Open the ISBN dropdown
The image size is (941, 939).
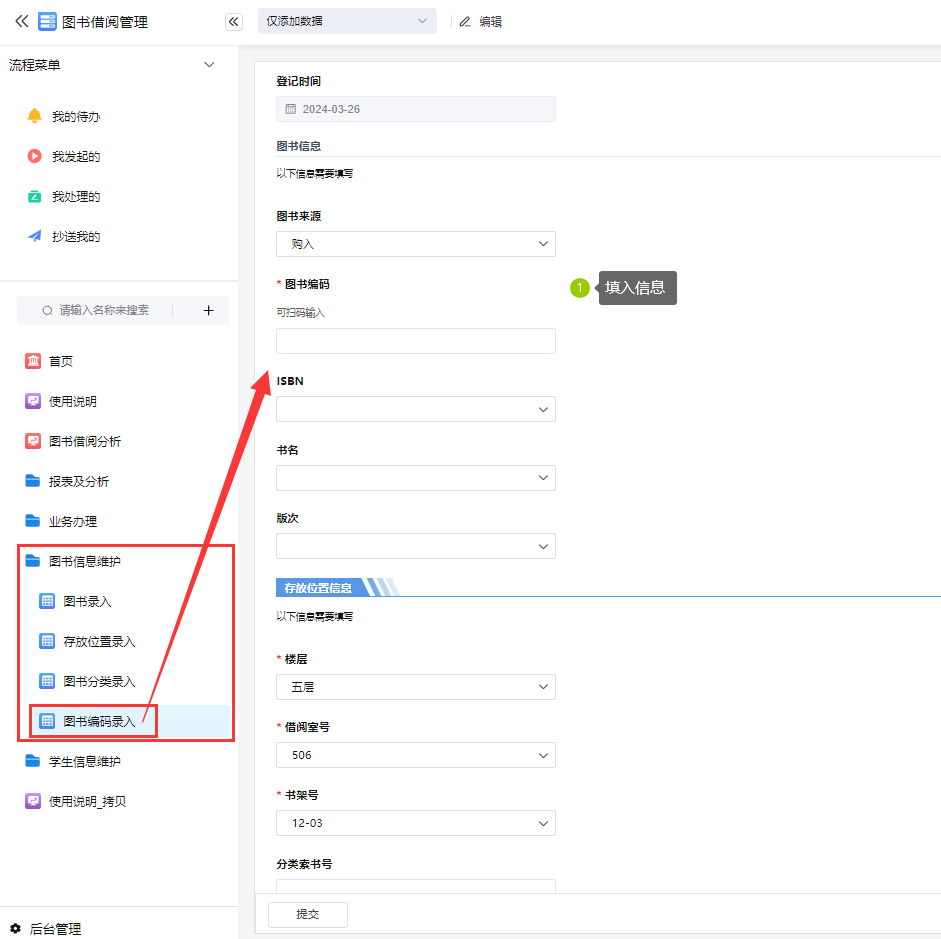tap(416, 409)
